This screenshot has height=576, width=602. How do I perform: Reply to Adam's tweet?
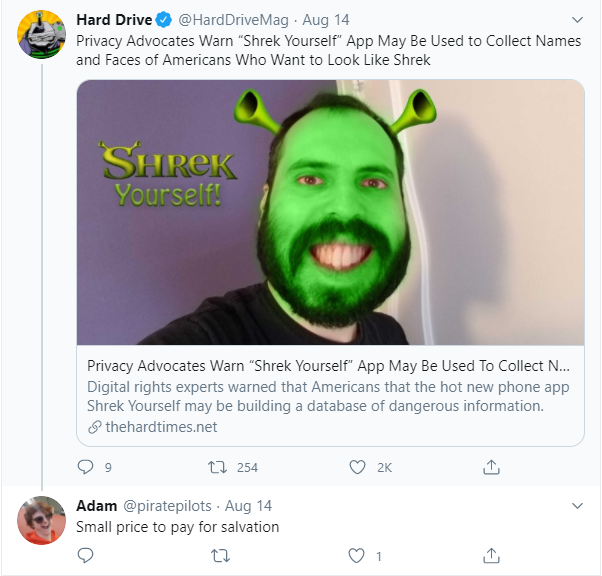click(x=86, y=555)
